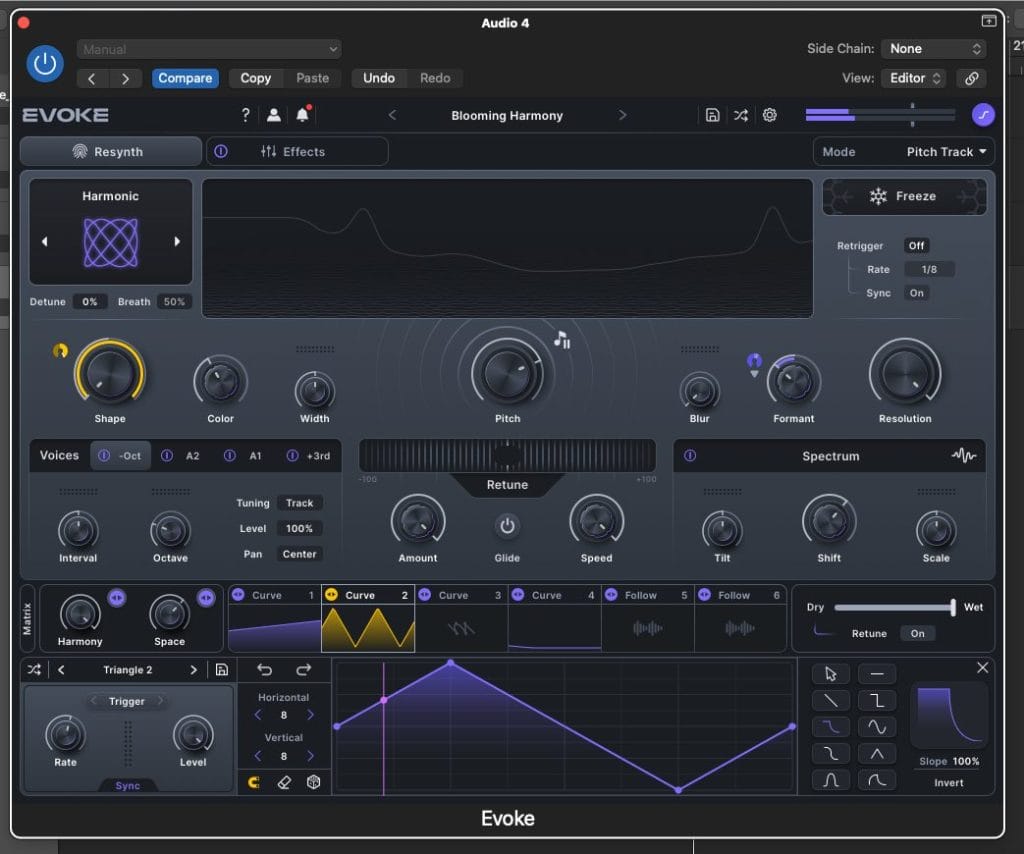Click the Compare button
Image resolution: width=1024 pixels, height=854 pixels.
(x=185, y=78)
